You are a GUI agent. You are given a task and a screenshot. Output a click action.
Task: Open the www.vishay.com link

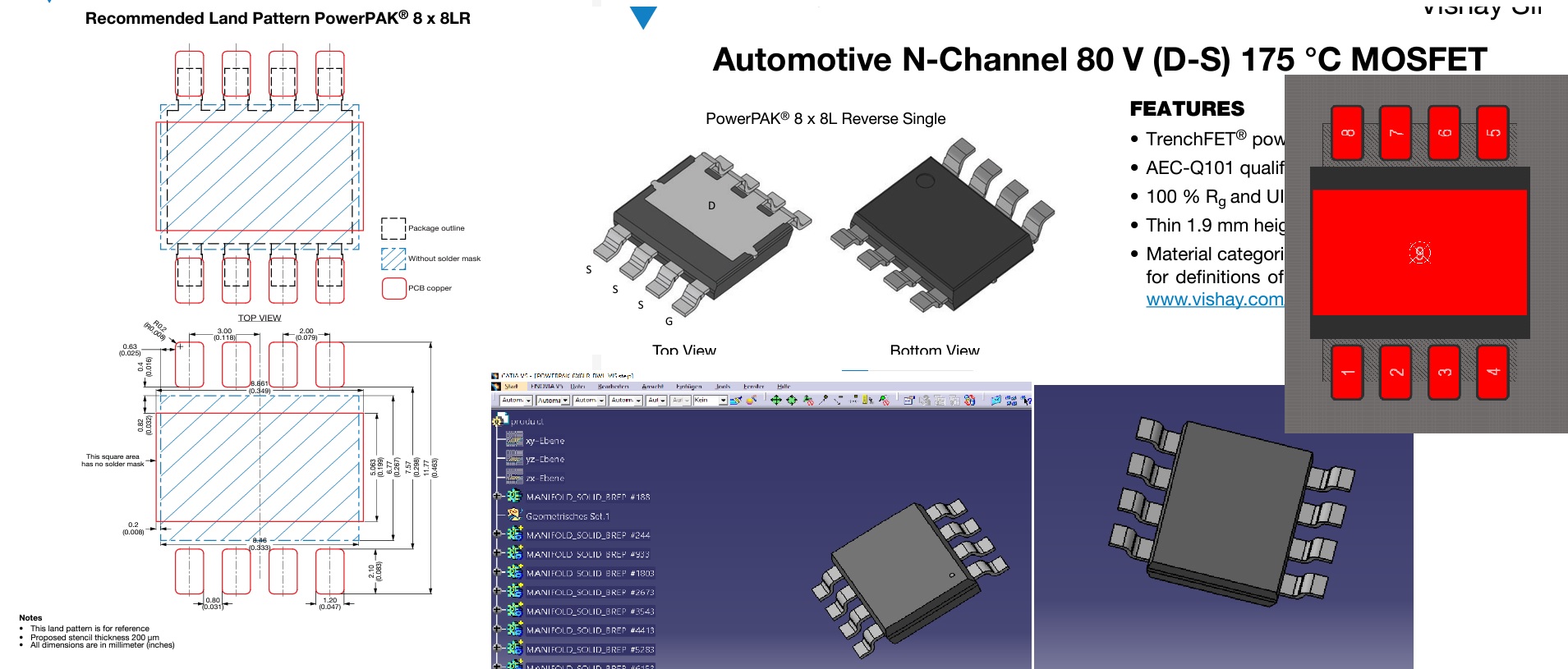pyautogui.click(x=1215, y=300)
